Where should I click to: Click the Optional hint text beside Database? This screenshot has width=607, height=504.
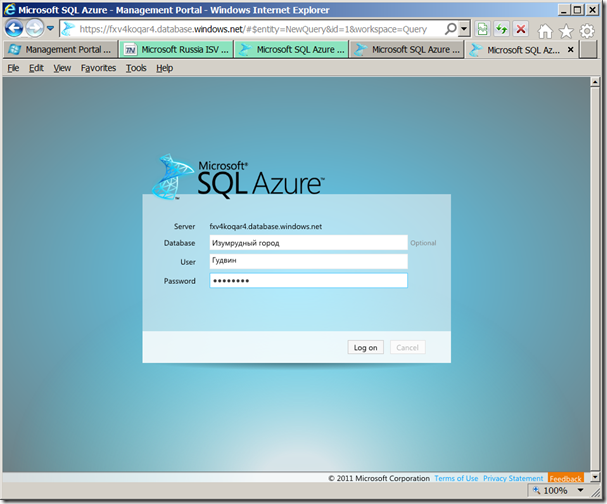pos(423,243)
